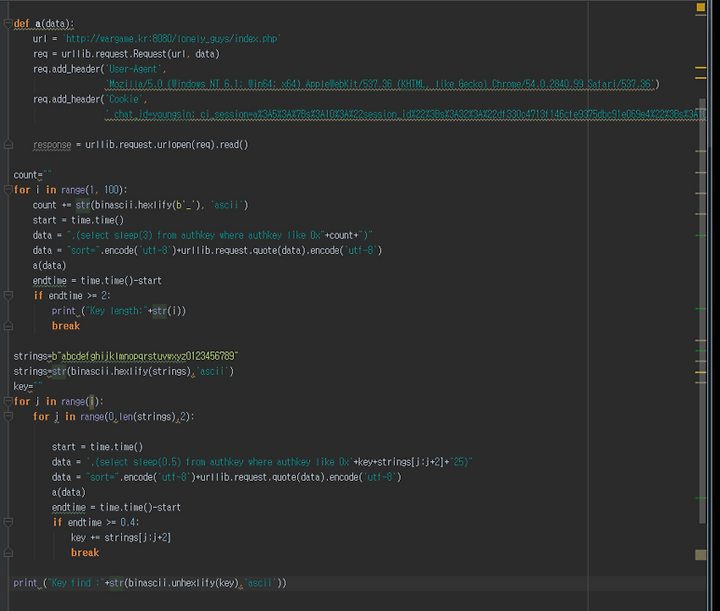Click first 'start = time.time()' line
Screen dimensions: 720x611
(78, 220)
